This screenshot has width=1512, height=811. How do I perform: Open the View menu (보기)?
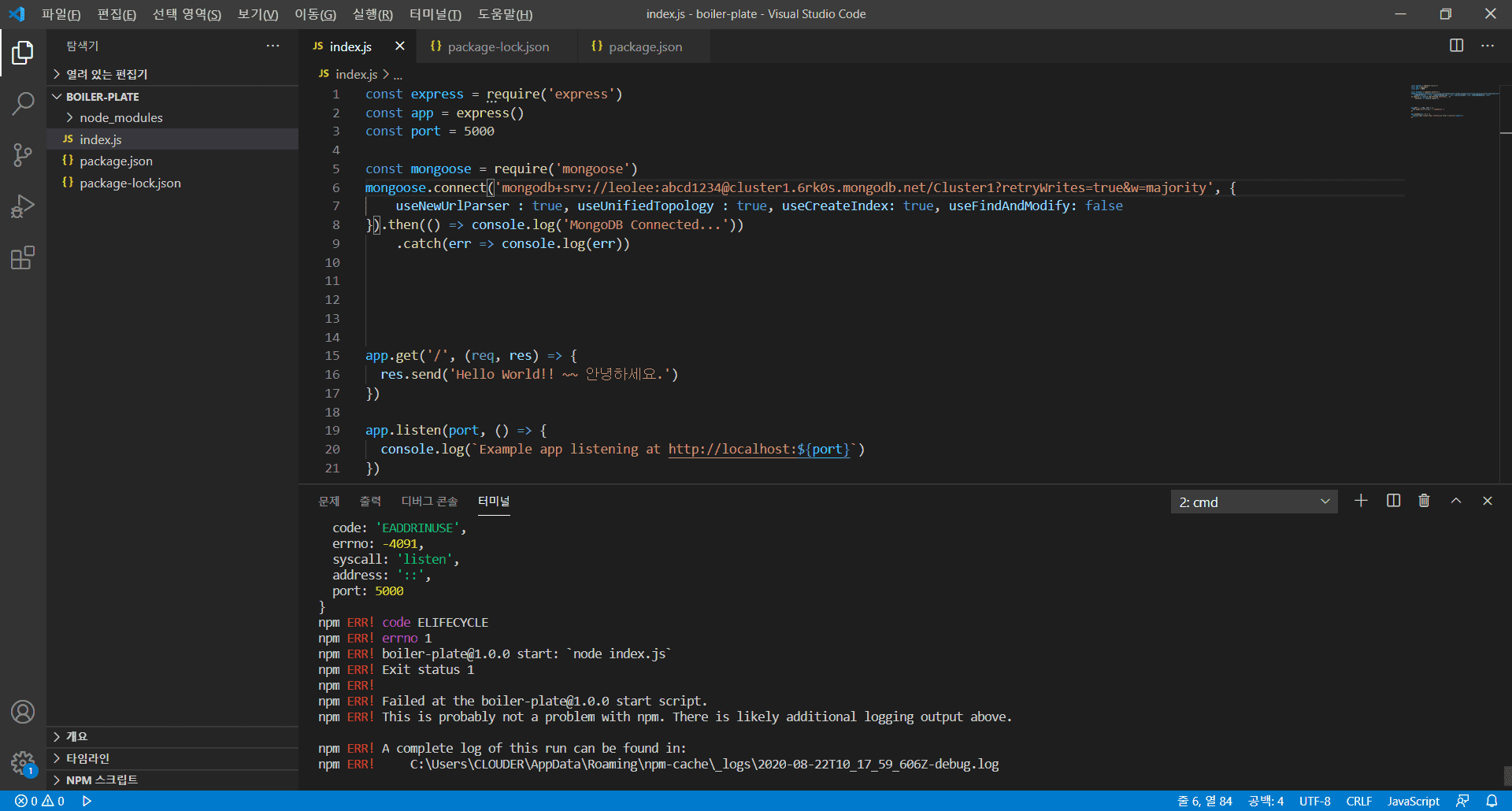[258, 14]
